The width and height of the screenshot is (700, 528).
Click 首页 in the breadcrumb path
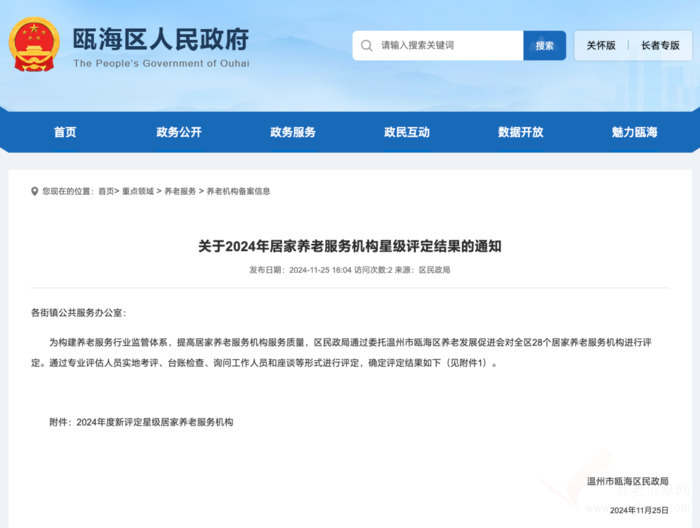(x=106, y=191)
